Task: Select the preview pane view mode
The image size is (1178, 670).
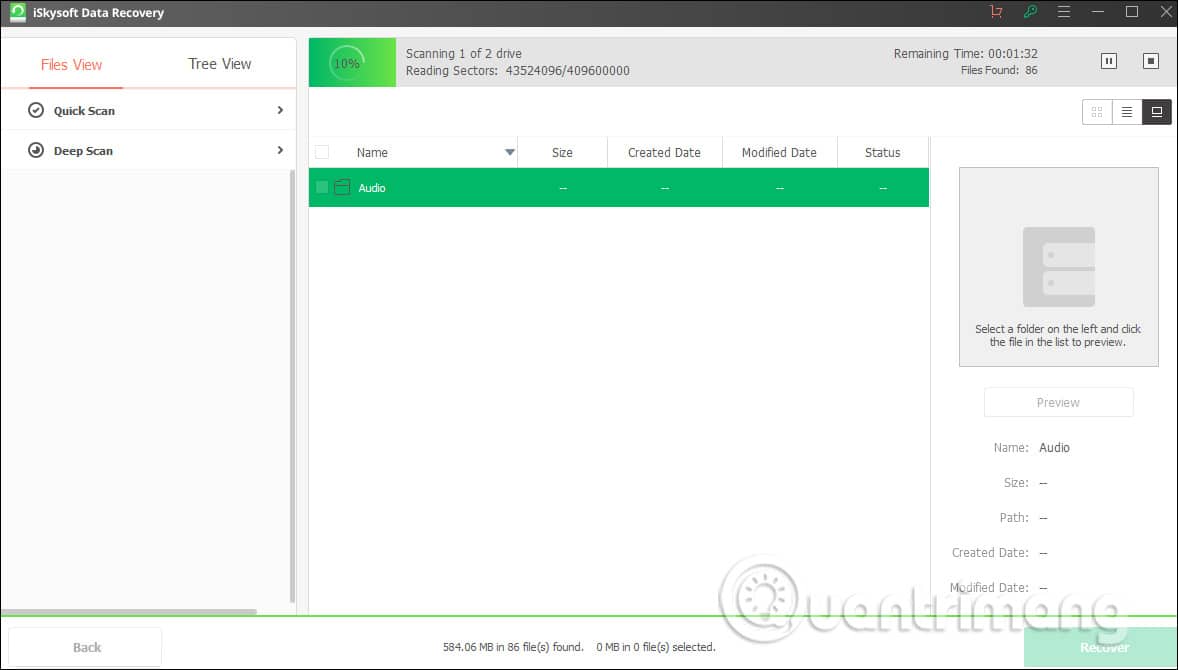Action: [1157, 112]
